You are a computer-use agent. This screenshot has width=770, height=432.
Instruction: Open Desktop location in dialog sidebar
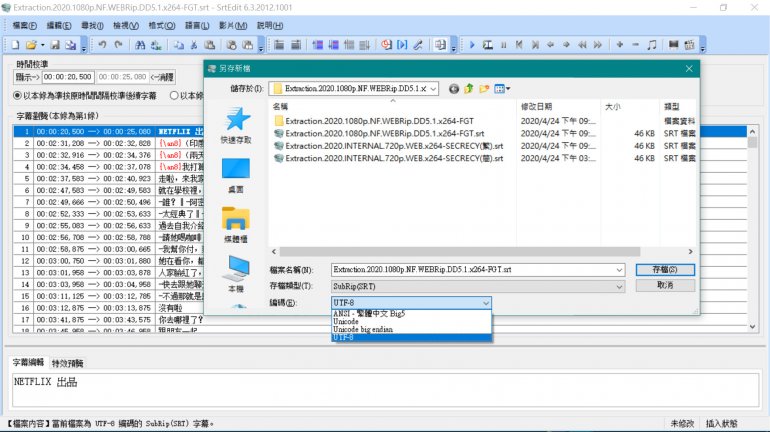point(236,175)
